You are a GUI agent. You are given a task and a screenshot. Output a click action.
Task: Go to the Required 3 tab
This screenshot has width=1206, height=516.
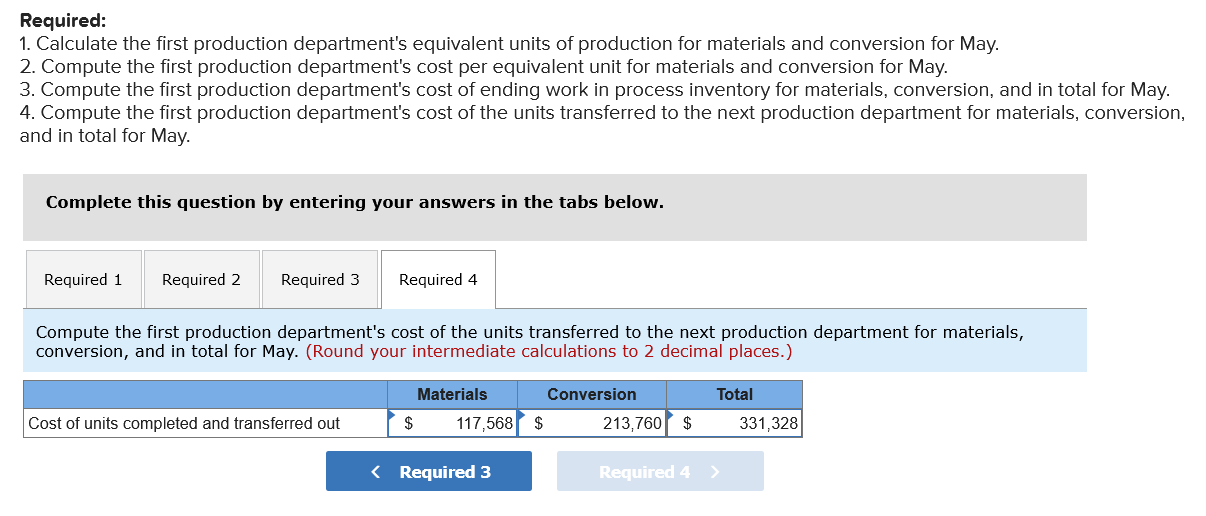320,280
